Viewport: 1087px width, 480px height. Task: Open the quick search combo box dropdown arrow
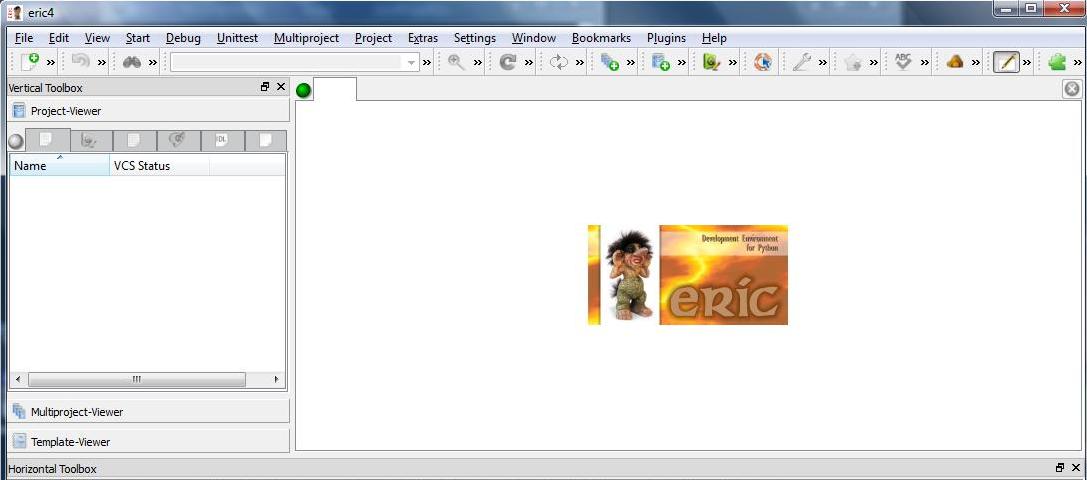tap(411, 62)
